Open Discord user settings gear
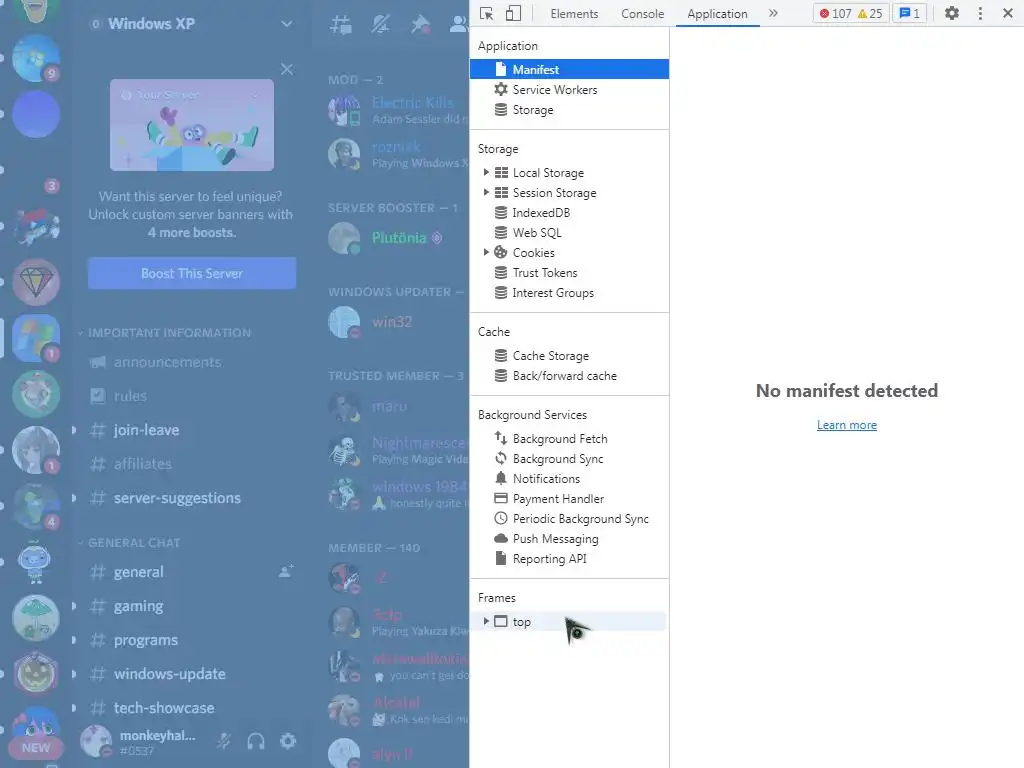The width and height of the screenshot is (1024, 768). click(x=288, y=741)
